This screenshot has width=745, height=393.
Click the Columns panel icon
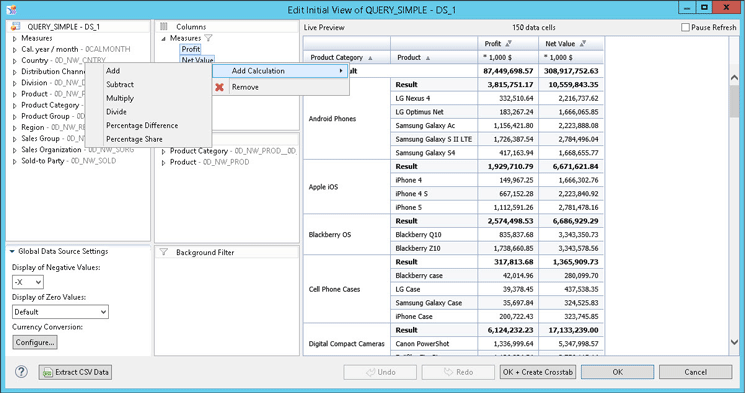(x=163, y=27)
